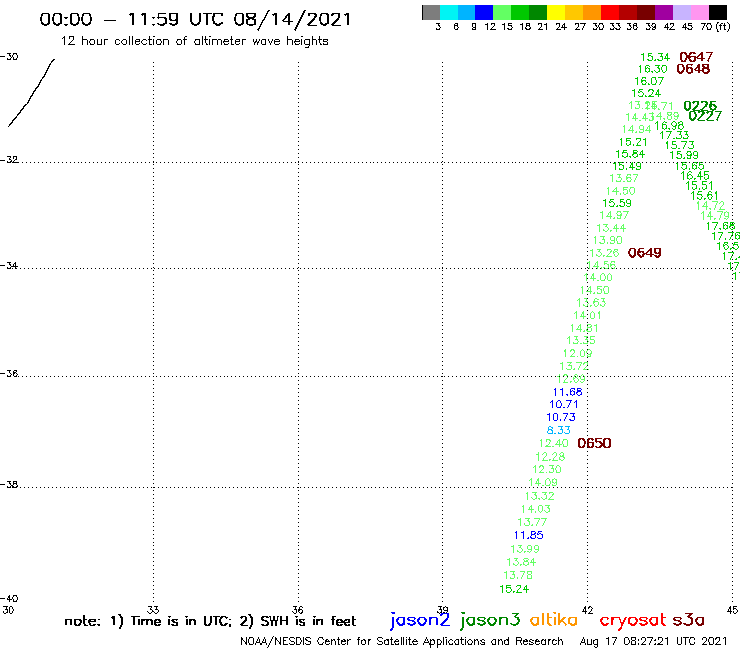Click the wave height reading 12.30

(x=547, y=469)
